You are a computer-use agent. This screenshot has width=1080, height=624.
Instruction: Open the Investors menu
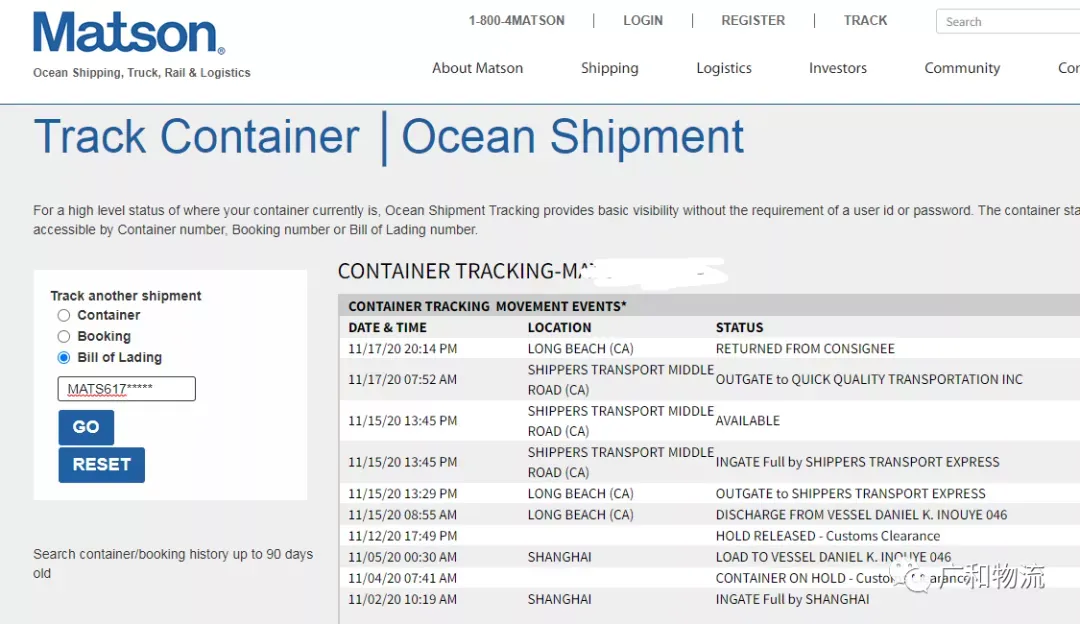pyautogui.click(x=838, y=68)
